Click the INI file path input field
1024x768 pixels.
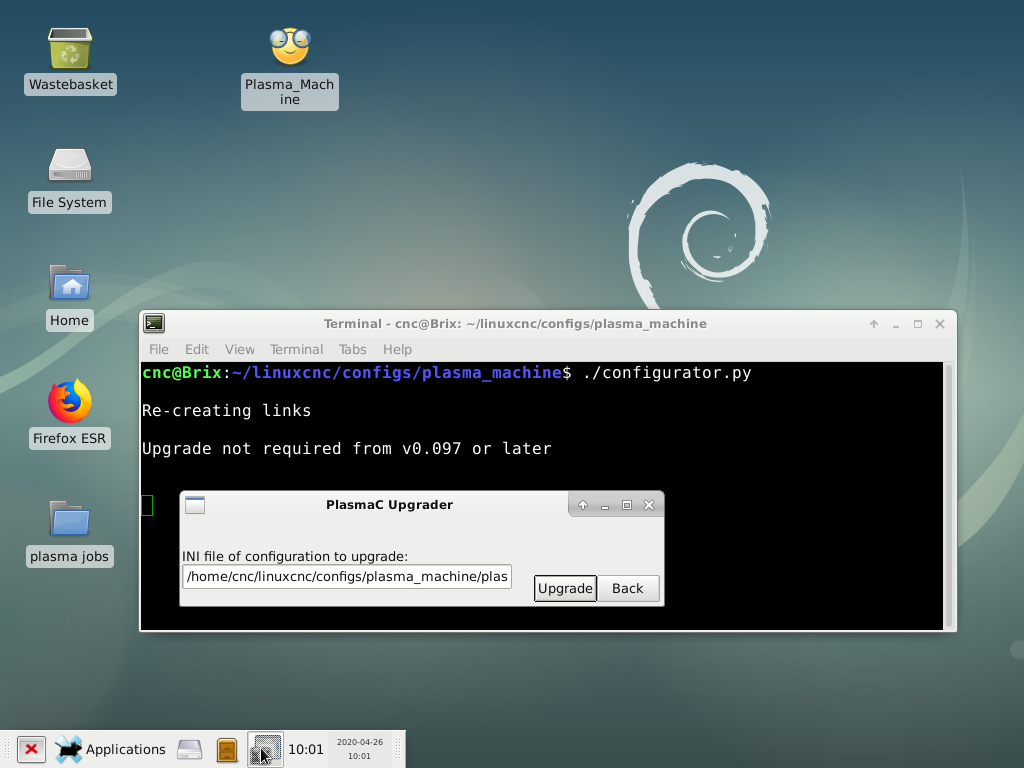(x=346, y=576)
